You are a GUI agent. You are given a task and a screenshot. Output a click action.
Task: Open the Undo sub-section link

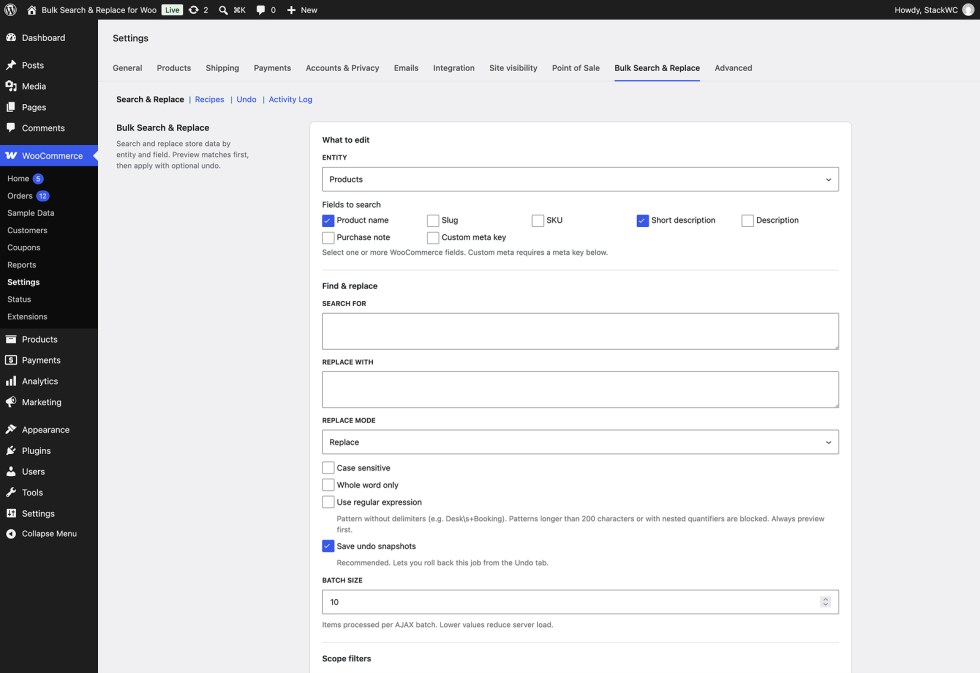246,99
